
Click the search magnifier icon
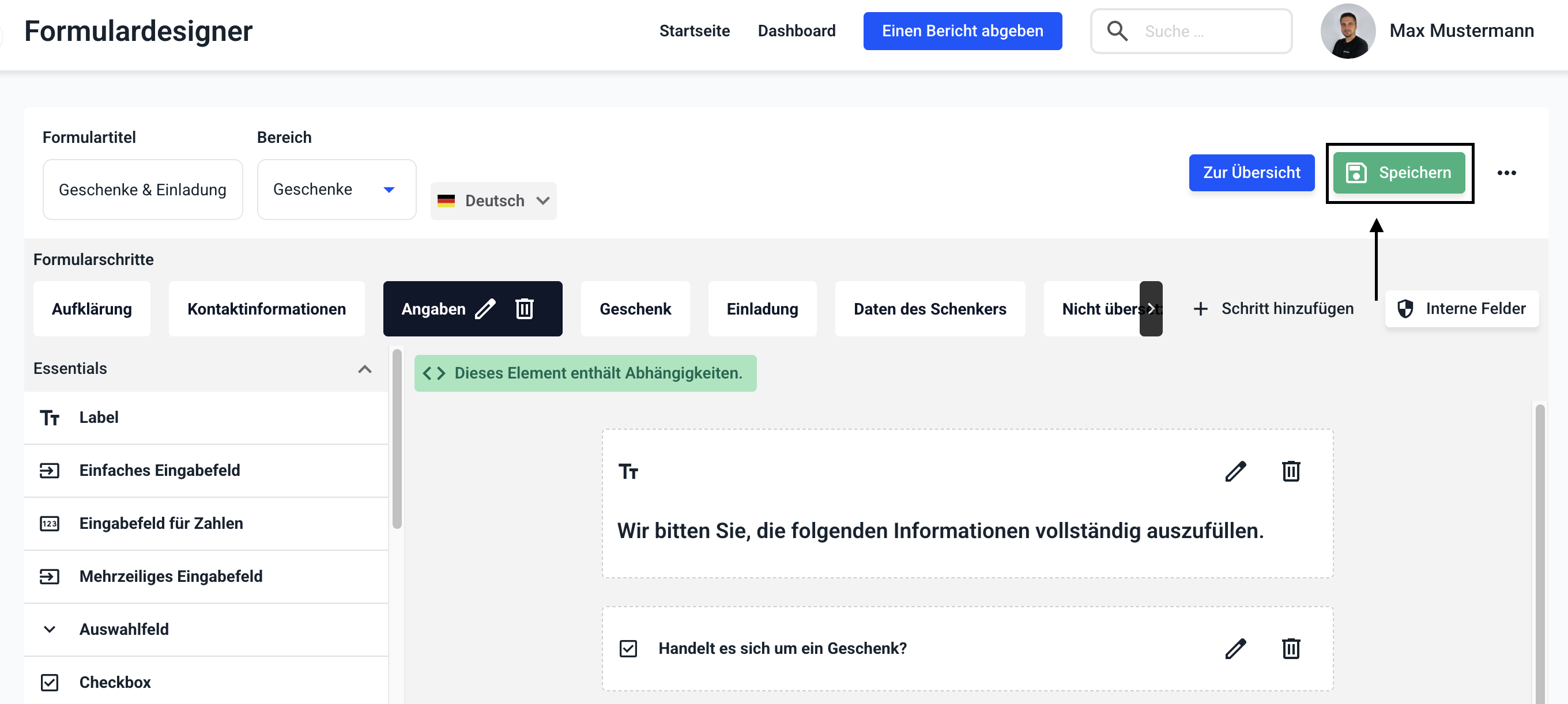1117,31
